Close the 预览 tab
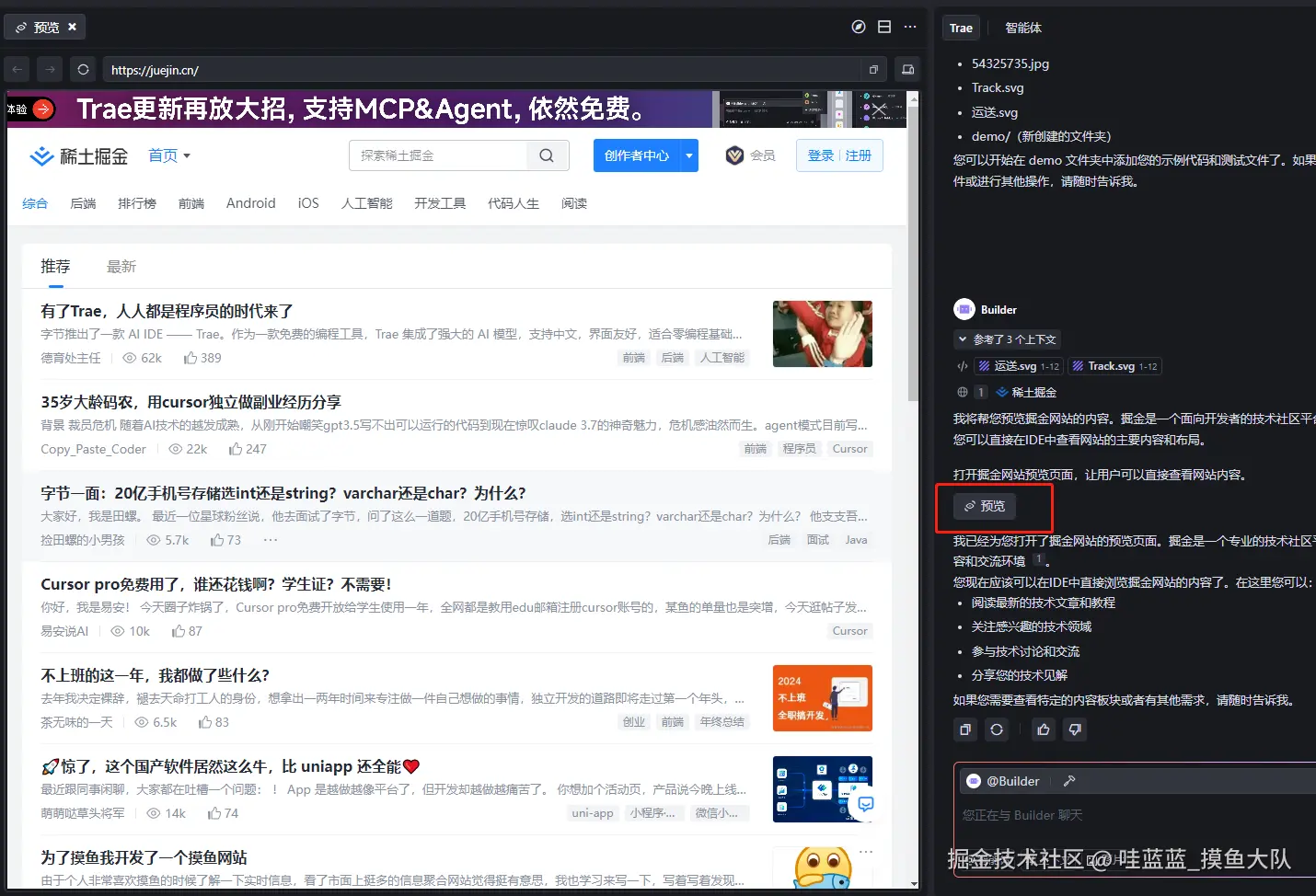Image resolution: width=1316 pixels, height=896 pixels. pyautogui.click(x=73, y=27)
